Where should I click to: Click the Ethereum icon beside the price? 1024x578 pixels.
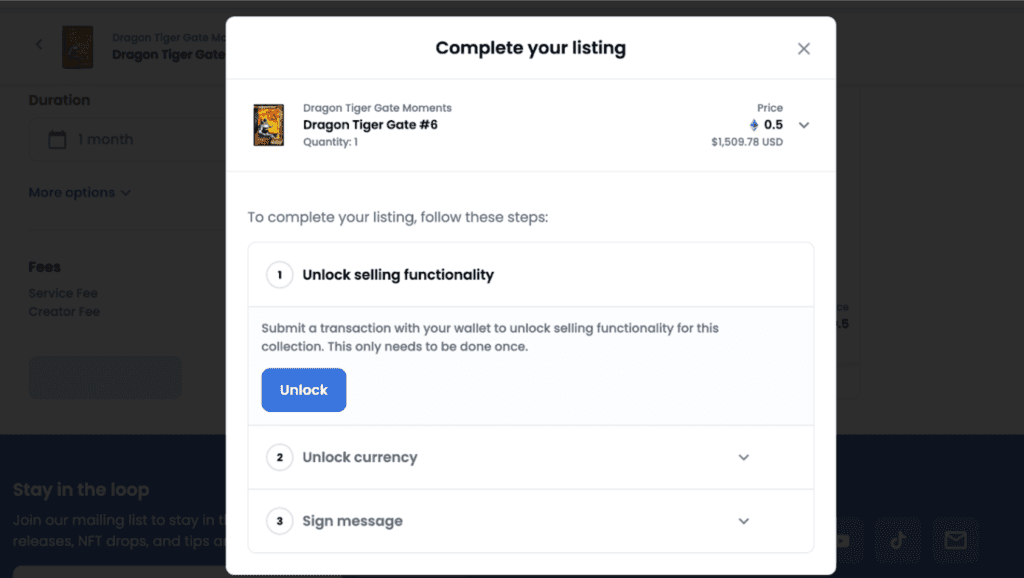pyautogui.click(x=754, y=125)
